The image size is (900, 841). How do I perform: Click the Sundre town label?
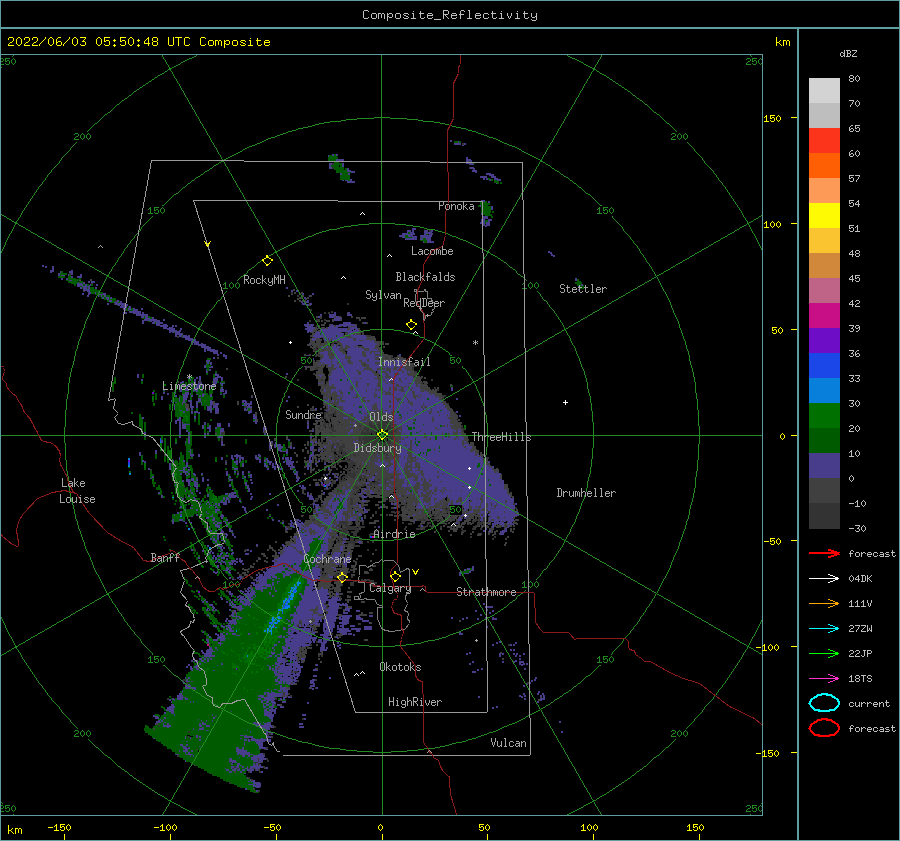[x=303, y=414]
